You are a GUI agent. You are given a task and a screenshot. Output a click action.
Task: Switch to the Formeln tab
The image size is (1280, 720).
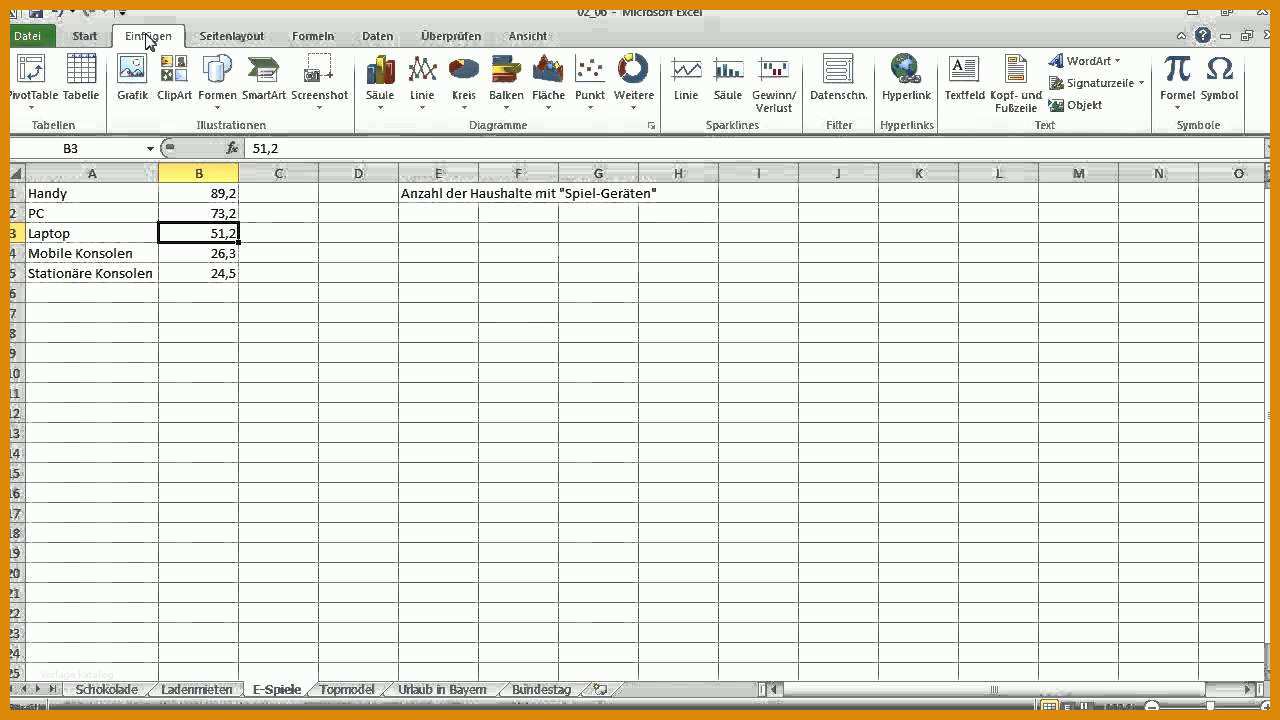pyautogui.click(x=313, y=36)
